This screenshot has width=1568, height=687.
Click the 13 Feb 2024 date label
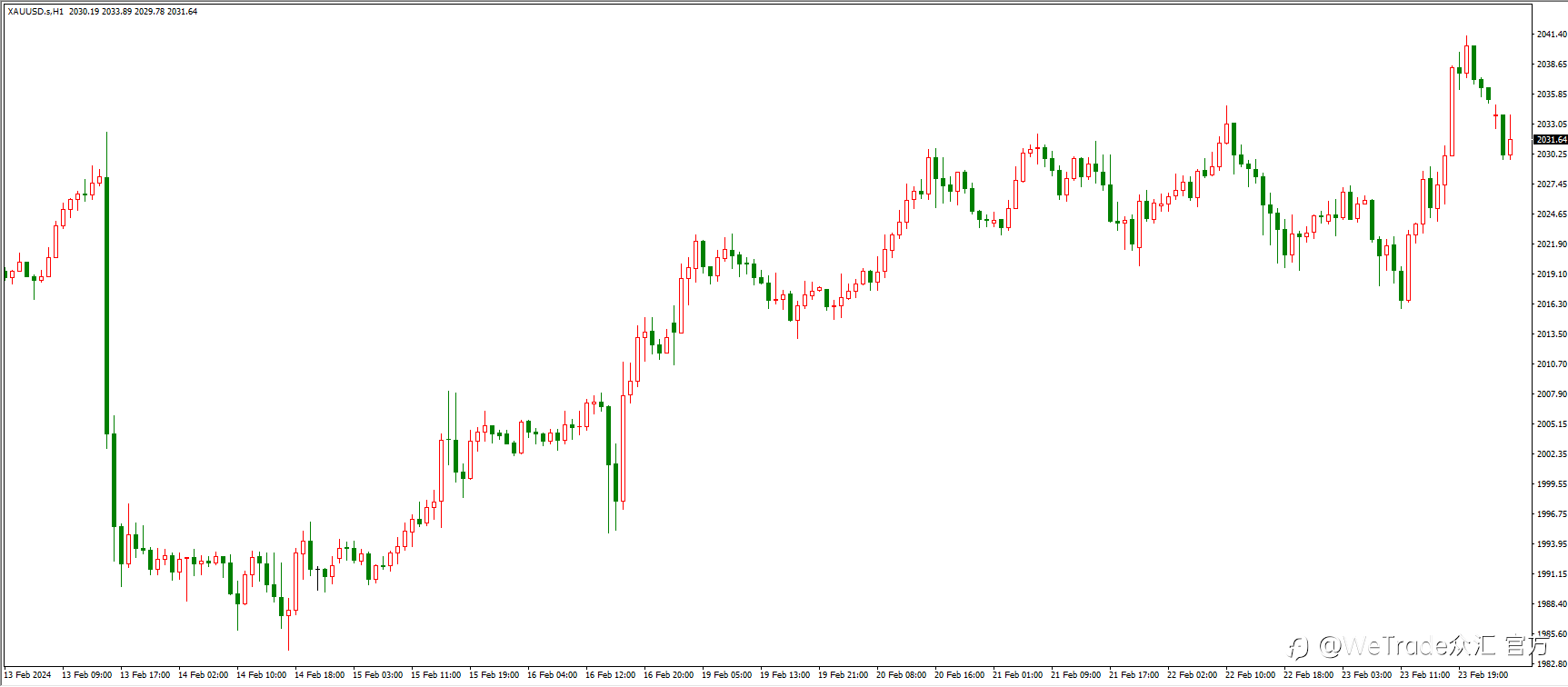click(27, 675)
